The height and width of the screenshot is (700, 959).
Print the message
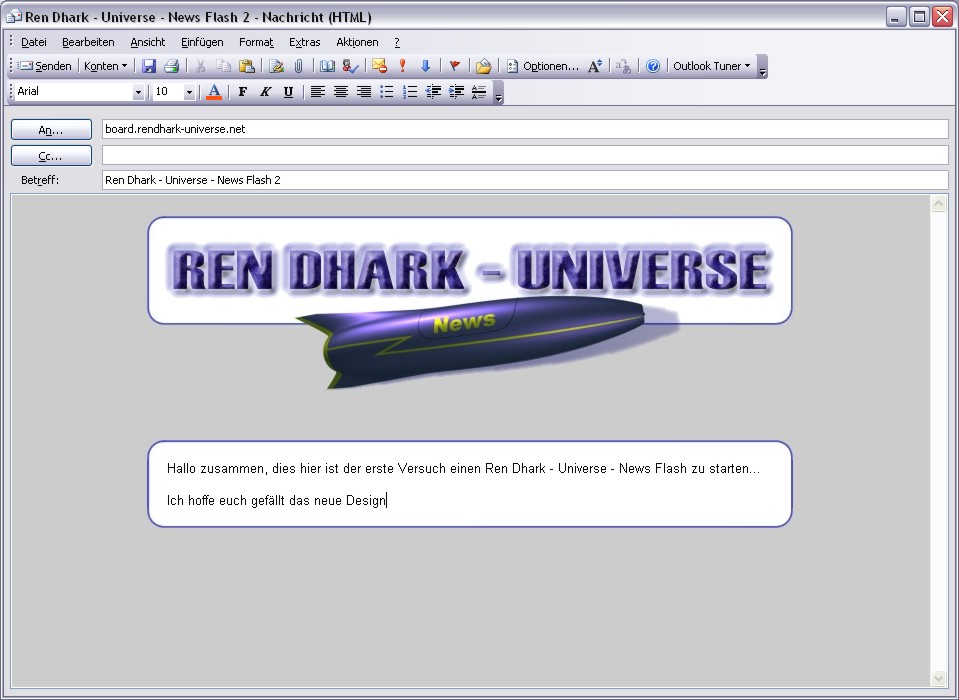172,66
